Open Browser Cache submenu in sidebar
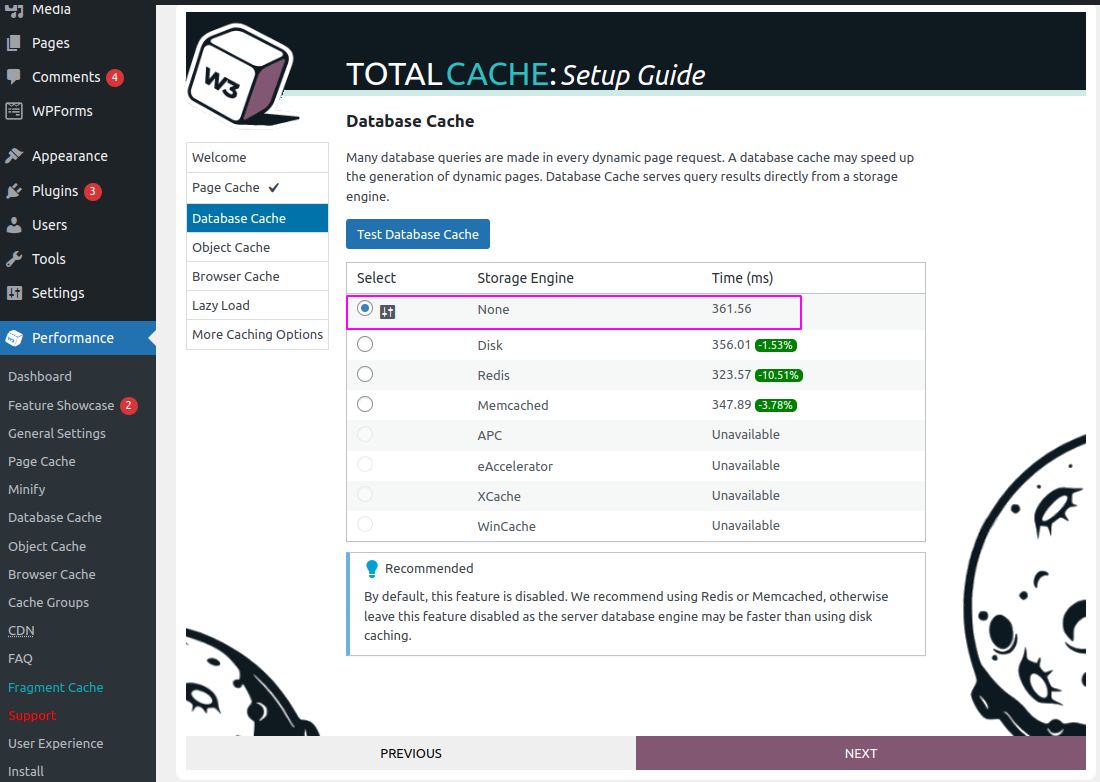The width and height of the screenshot is (1100, 782). tap(52, 574)
